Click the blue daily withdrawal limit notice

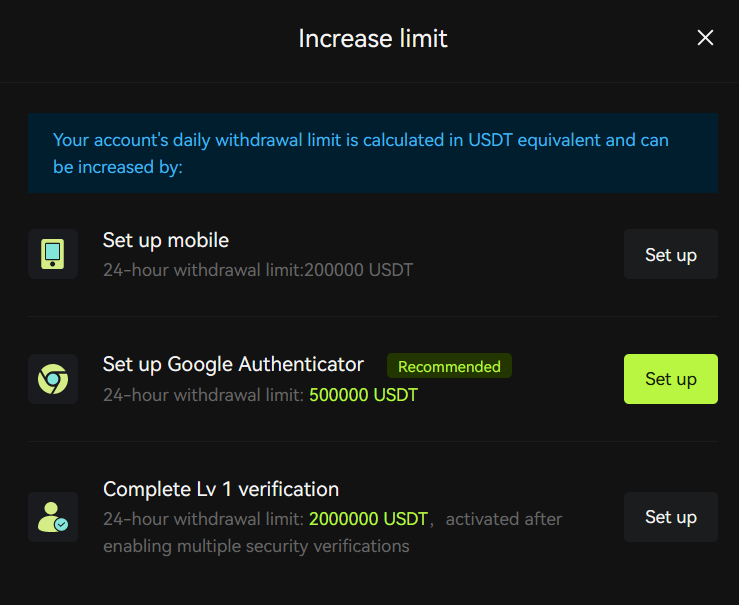[373, 153]
